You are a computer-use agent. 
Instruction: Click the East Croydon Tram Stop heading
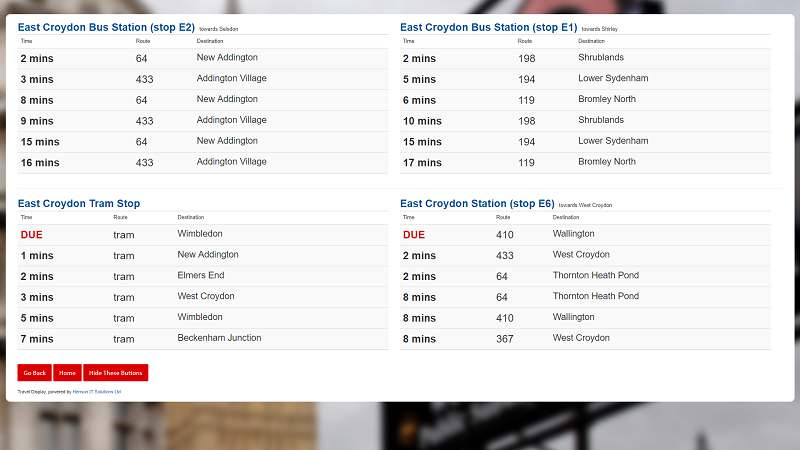click(x=79, y=203)
